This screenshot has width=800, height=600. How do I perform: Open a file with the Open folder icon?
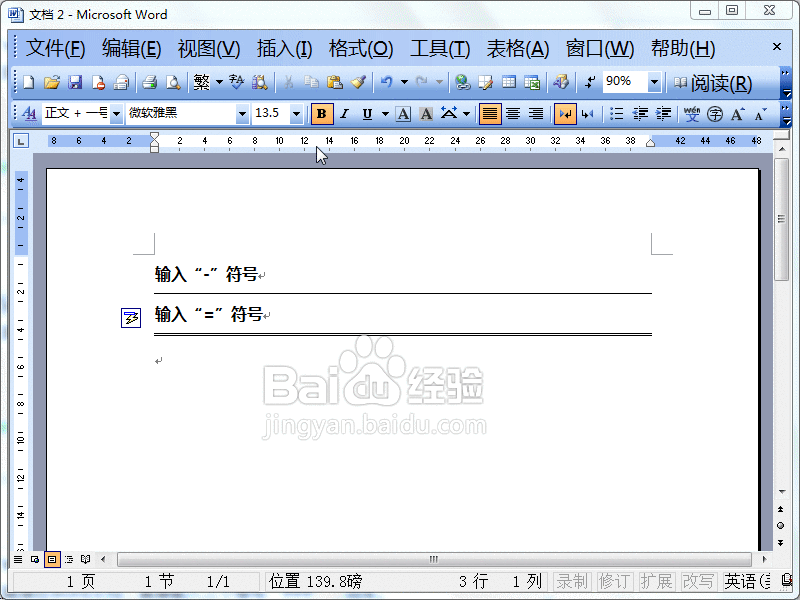tap(52, 82)
